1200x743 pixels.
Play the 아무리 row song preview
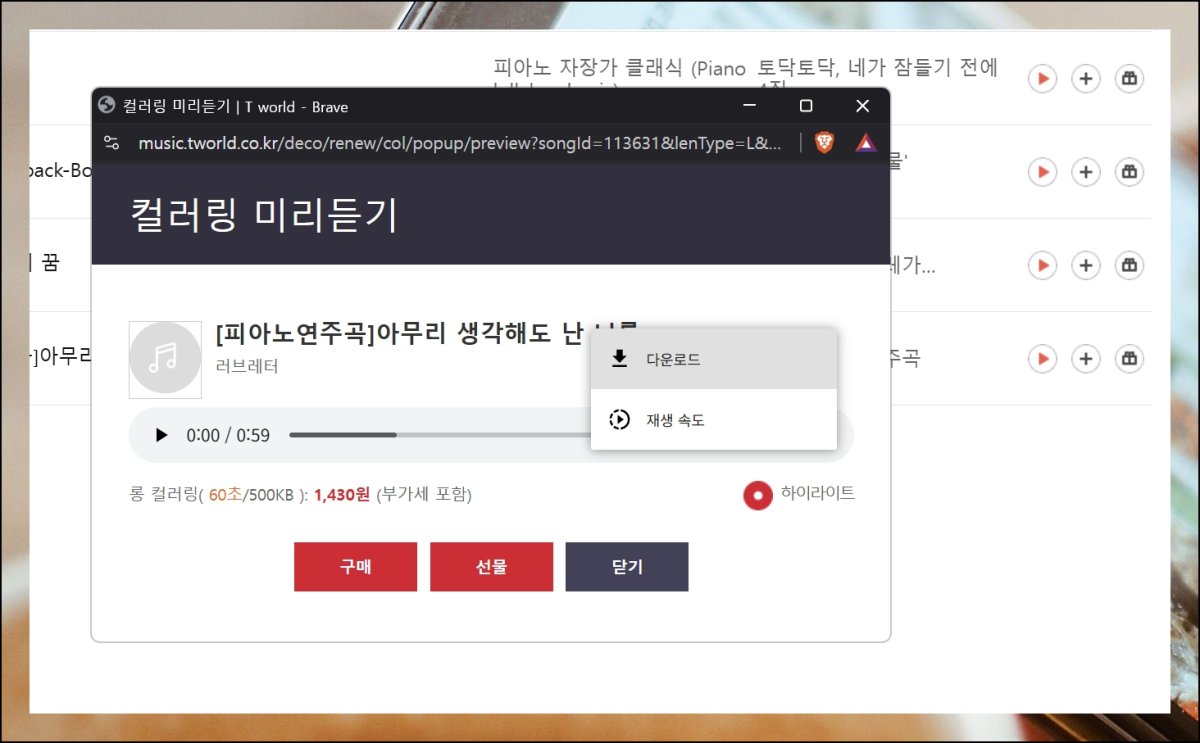coord(1042,358)
